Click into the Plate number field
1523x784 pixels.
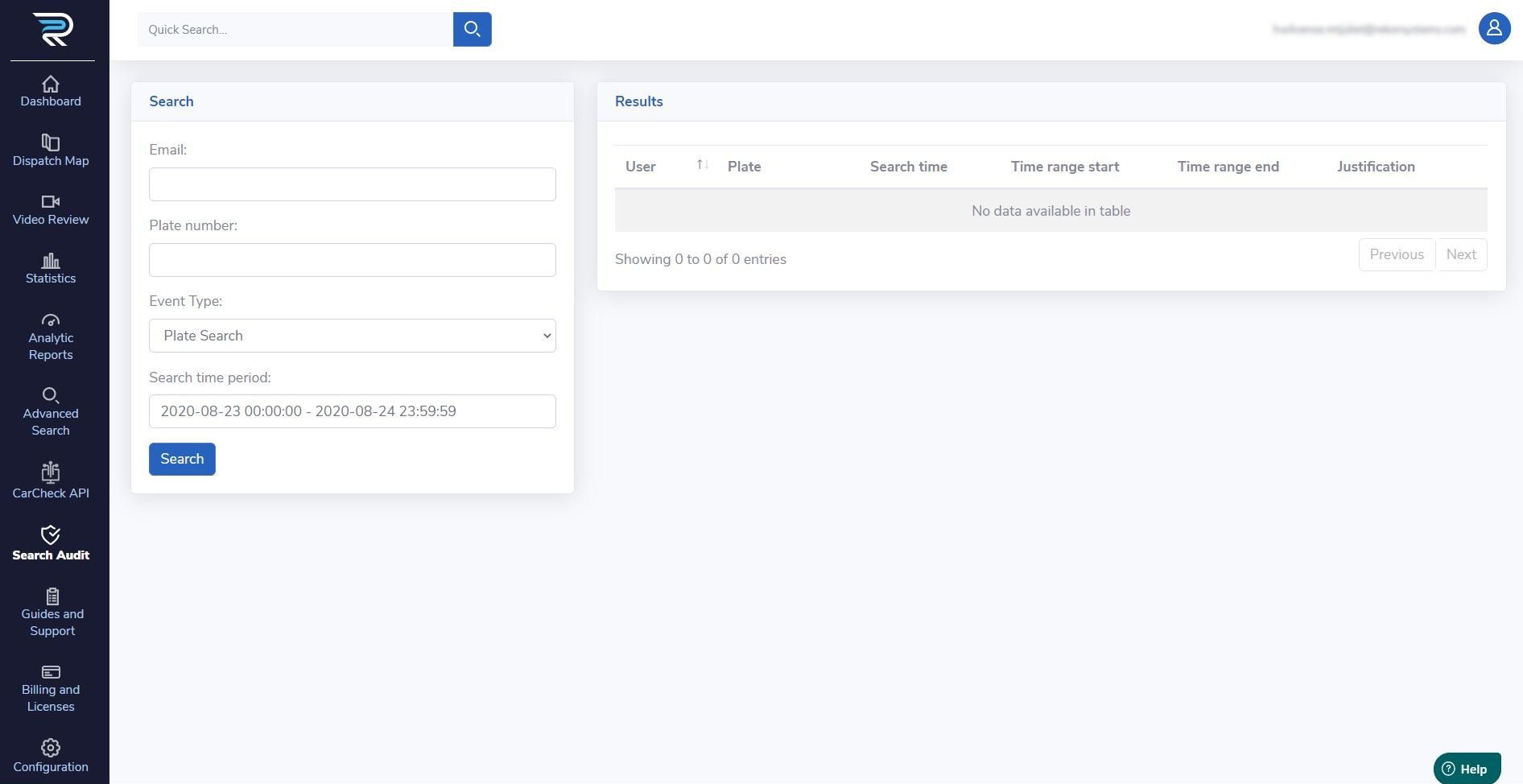352,260
